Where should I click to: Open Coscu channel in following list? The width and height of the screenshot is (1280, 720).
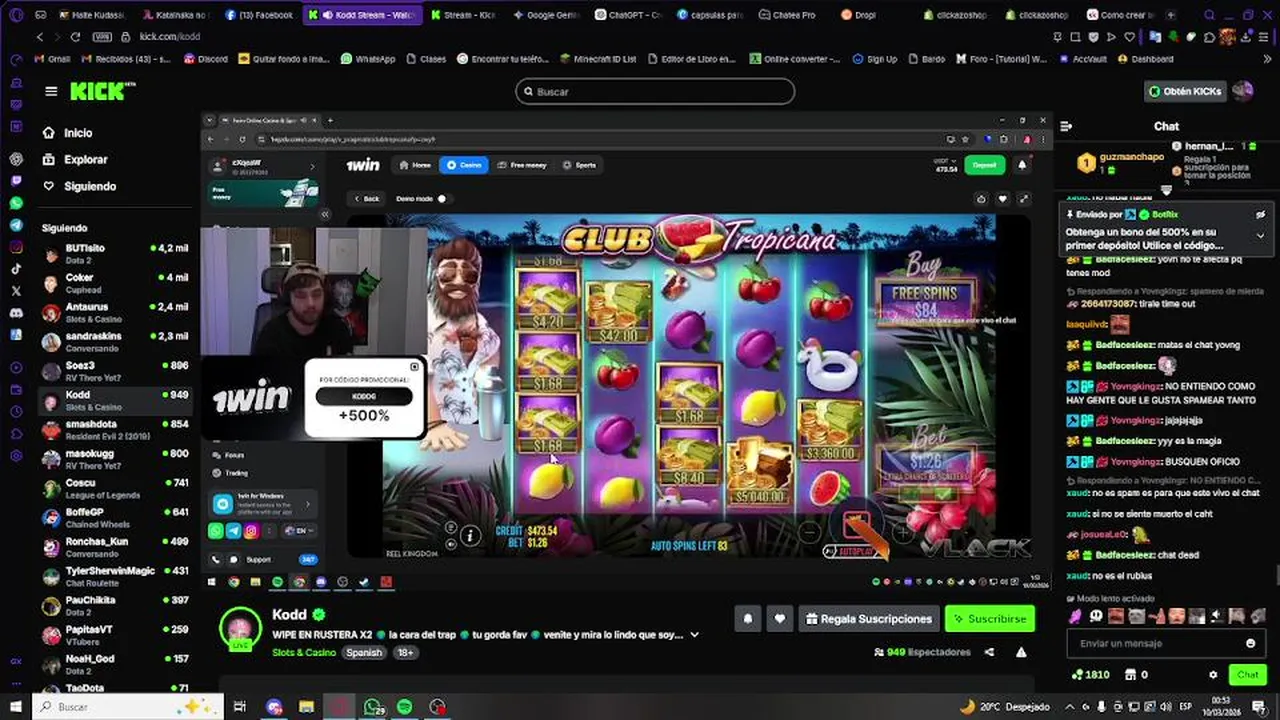(115, 488)
